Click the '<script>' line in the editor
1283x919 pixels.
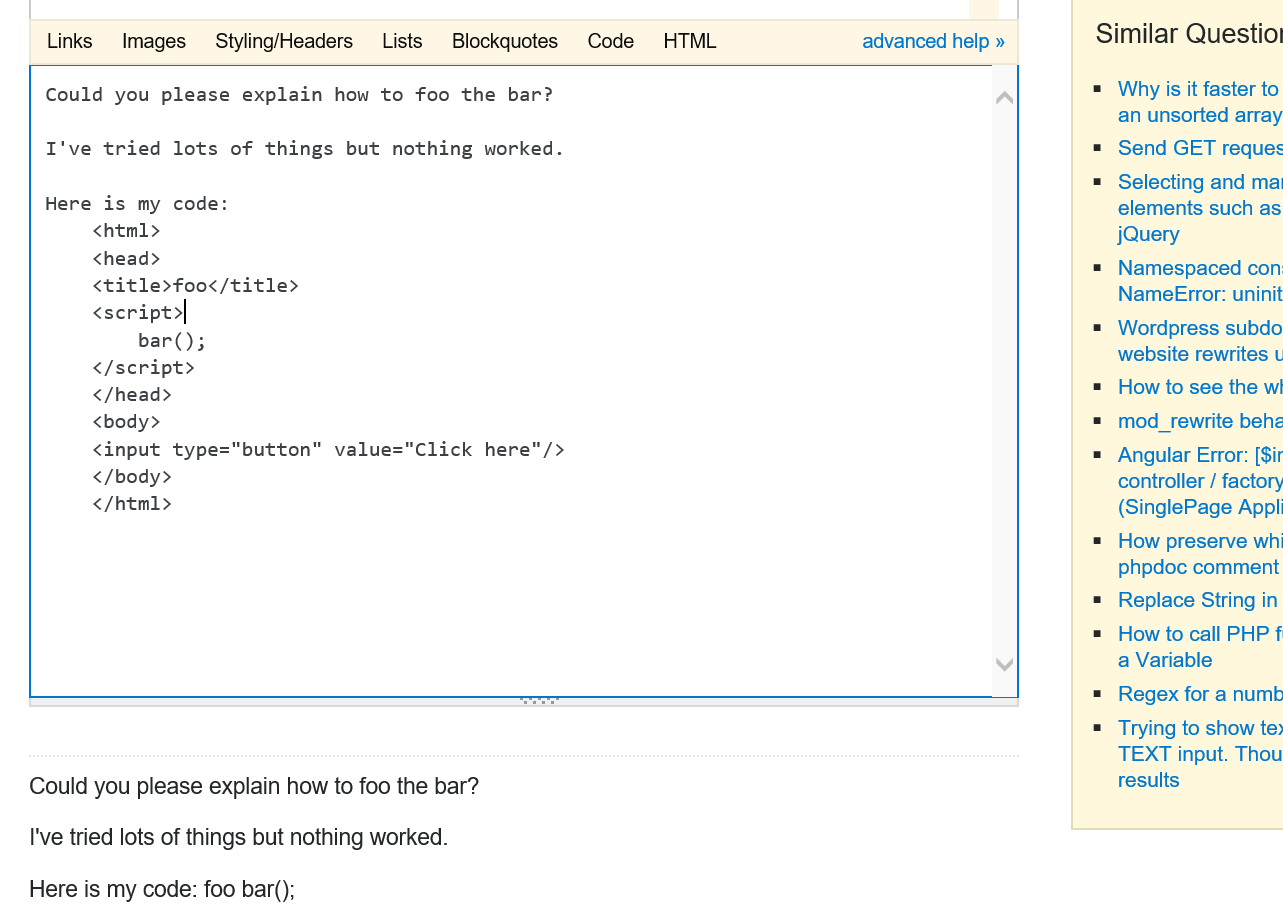[138, 313]
